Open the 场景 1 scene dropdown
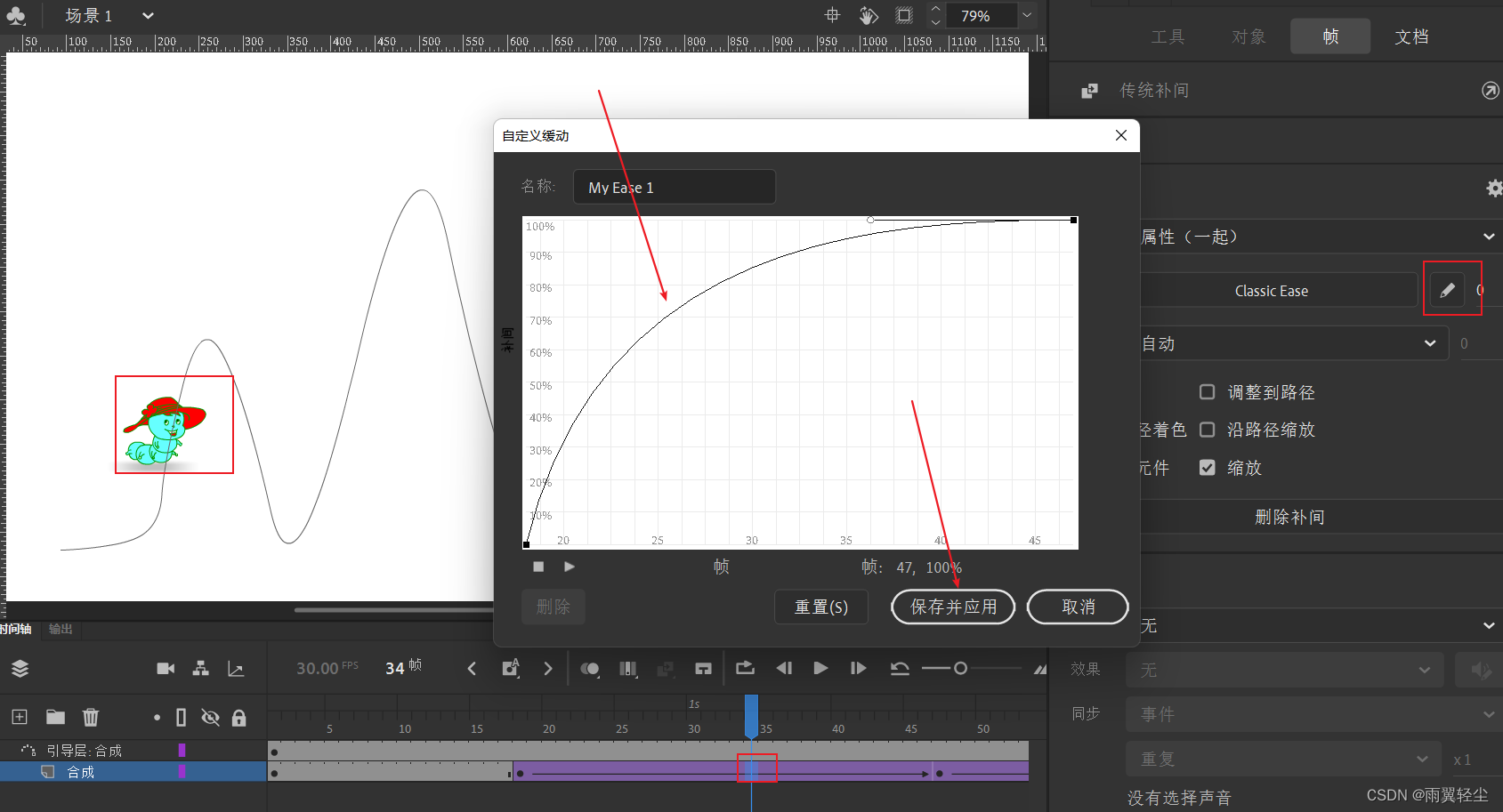The height and width of the screenshot is (812, 1503). coord(148,15)
